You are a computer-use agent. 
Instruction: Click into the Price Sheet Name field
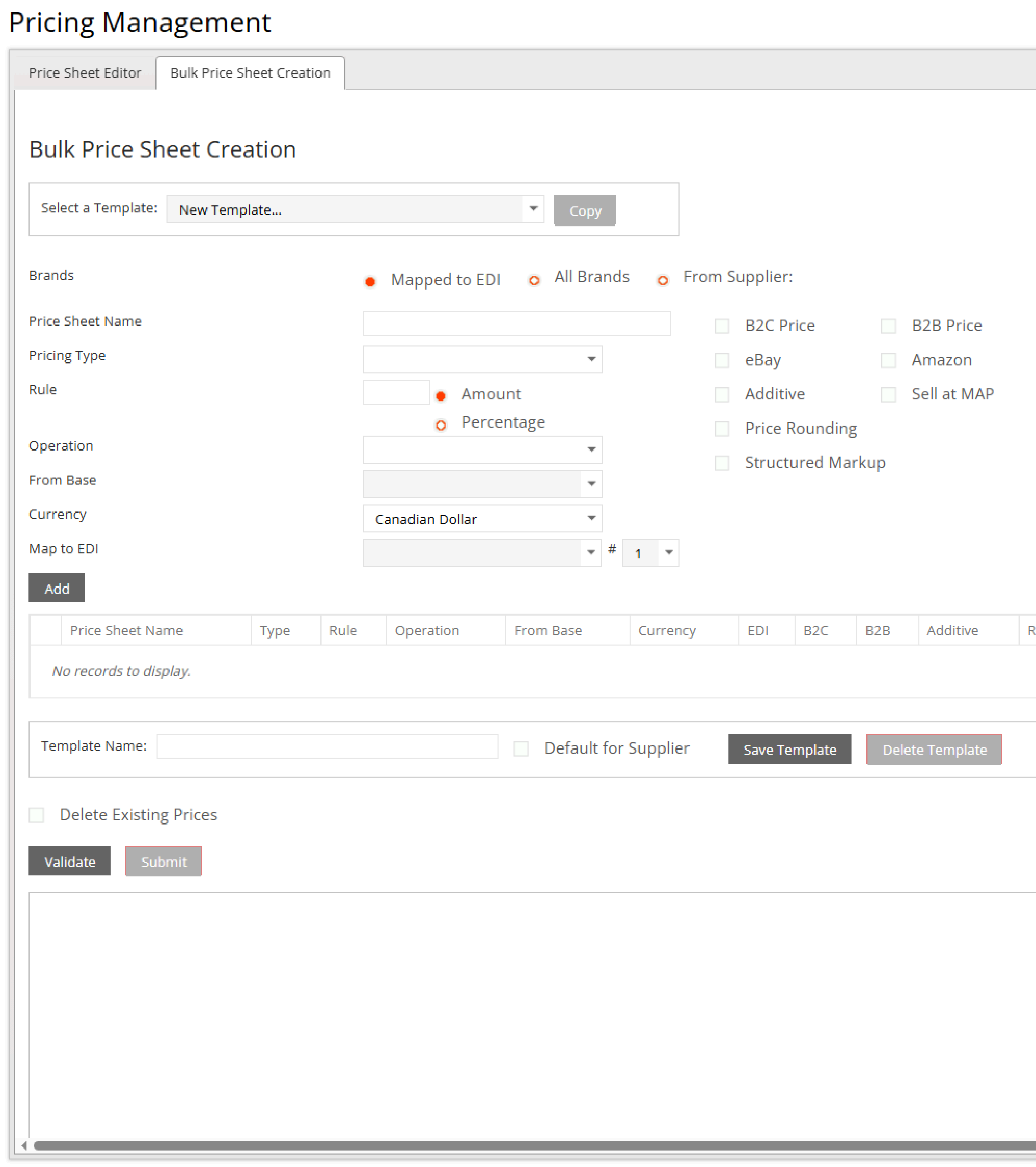(x=517, y=324)
